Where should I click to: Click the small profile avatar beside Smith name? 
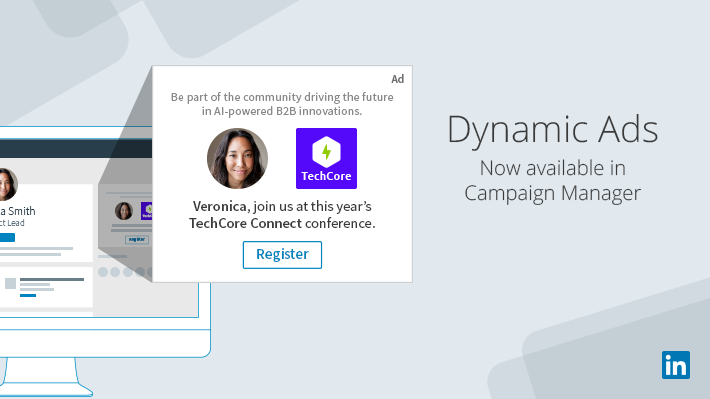pyautogui.click(x=7, y=184)
